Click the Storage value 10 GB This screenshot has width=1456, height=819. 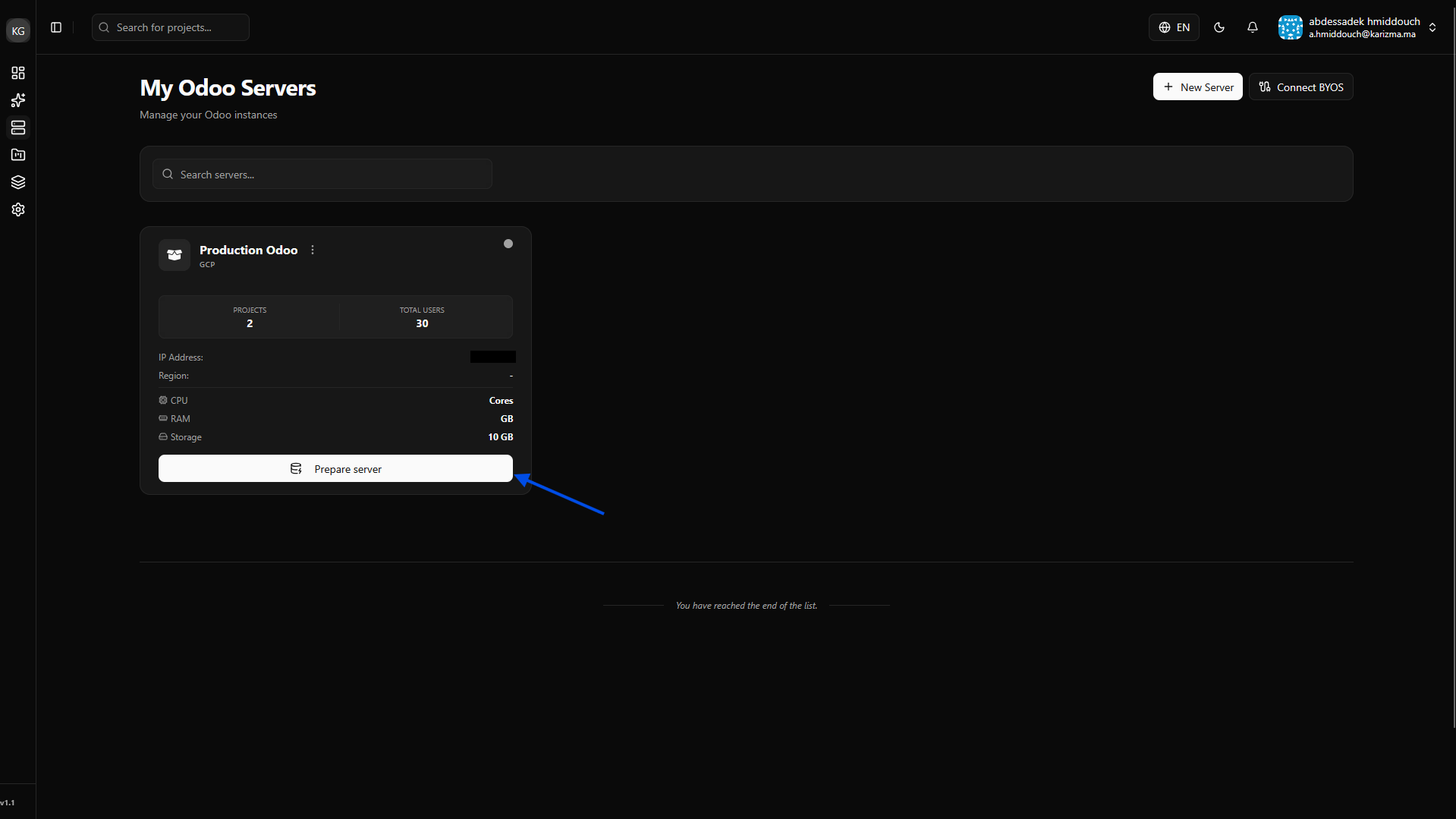click(x=501, y=436)
